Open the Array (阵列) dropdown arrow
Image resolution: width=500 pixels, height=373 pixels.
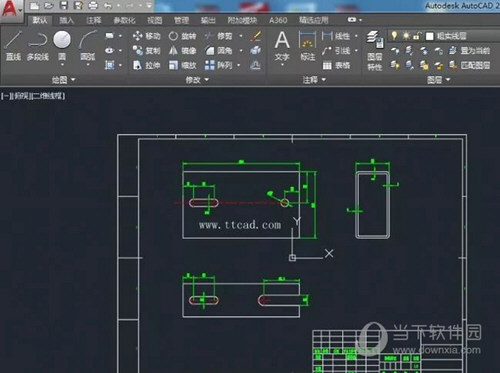[x=239, y=65]
